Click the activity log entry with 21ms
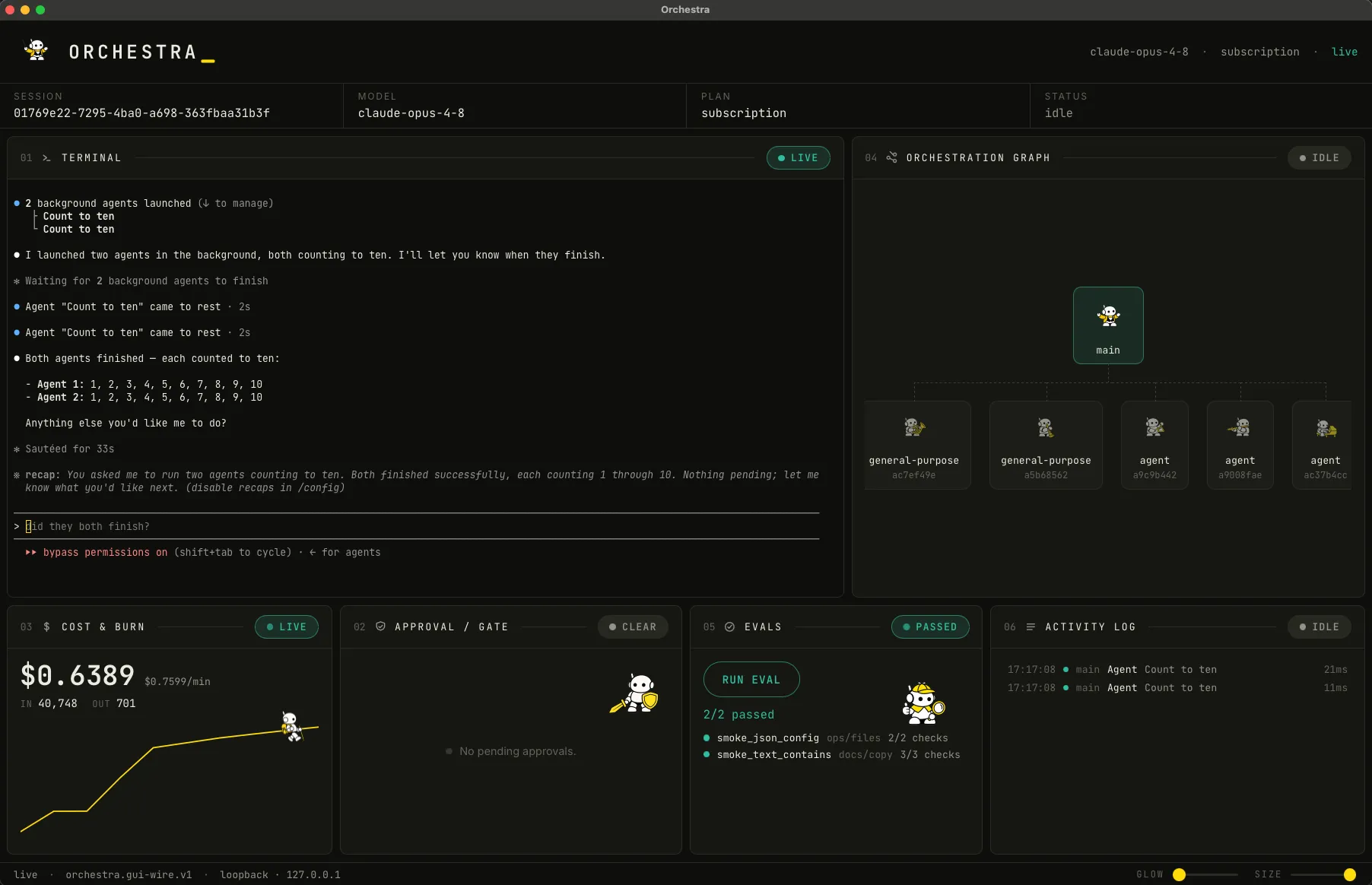 click(x=1177, y=670)
